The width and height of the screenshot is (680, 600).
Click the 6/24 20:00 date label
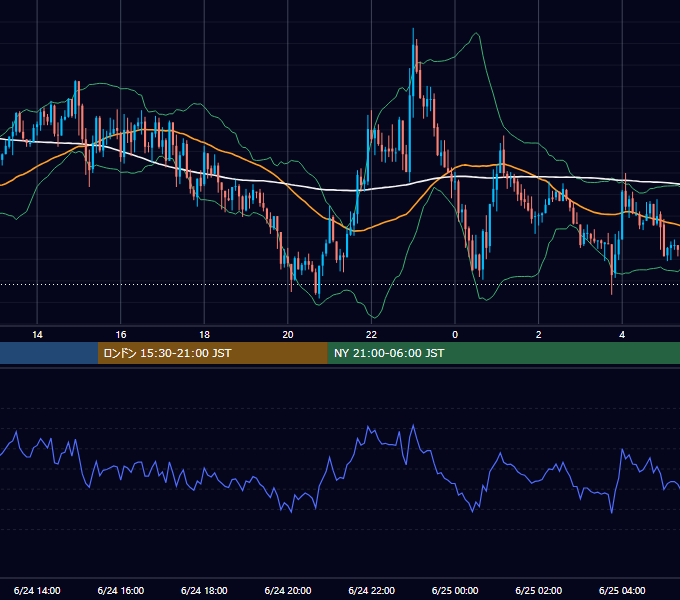tap(288, 590)
